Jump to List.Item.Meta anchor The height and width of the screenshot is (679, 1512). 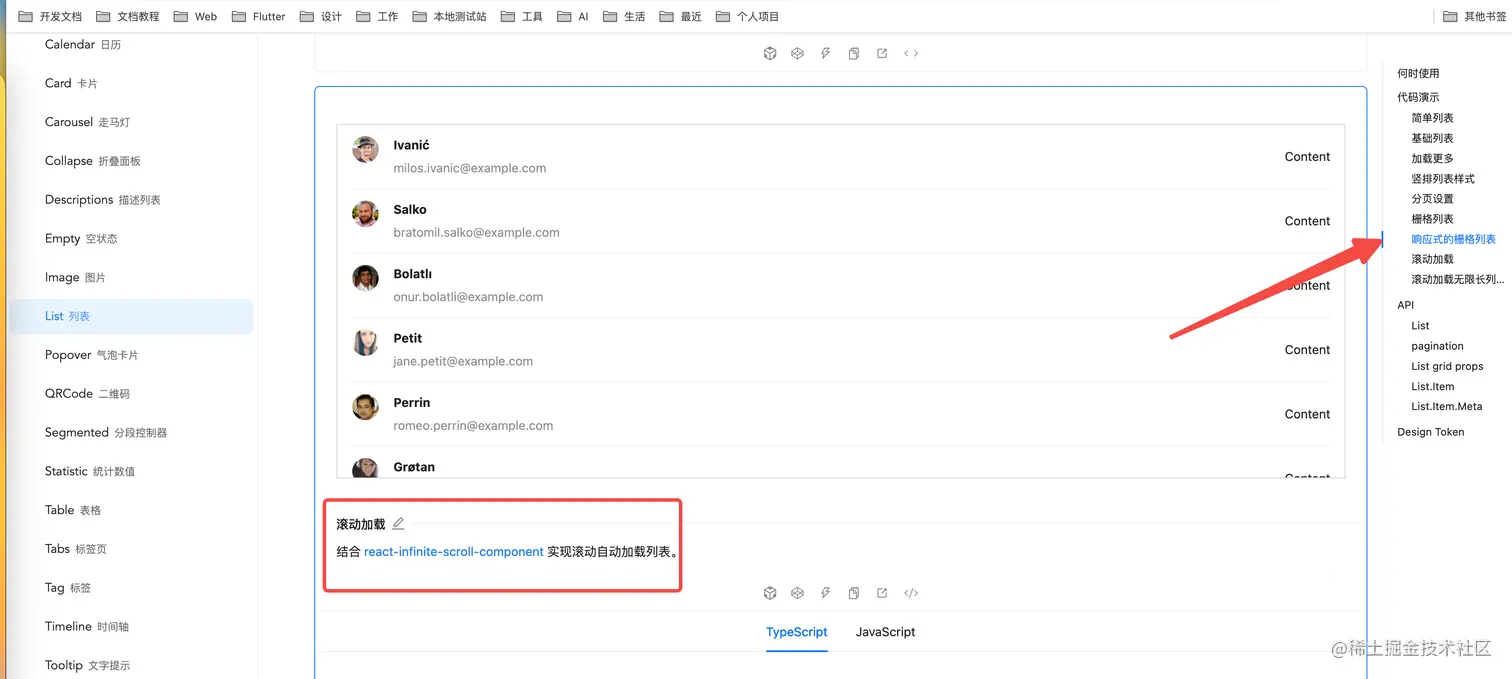[x=1446, y=406]
